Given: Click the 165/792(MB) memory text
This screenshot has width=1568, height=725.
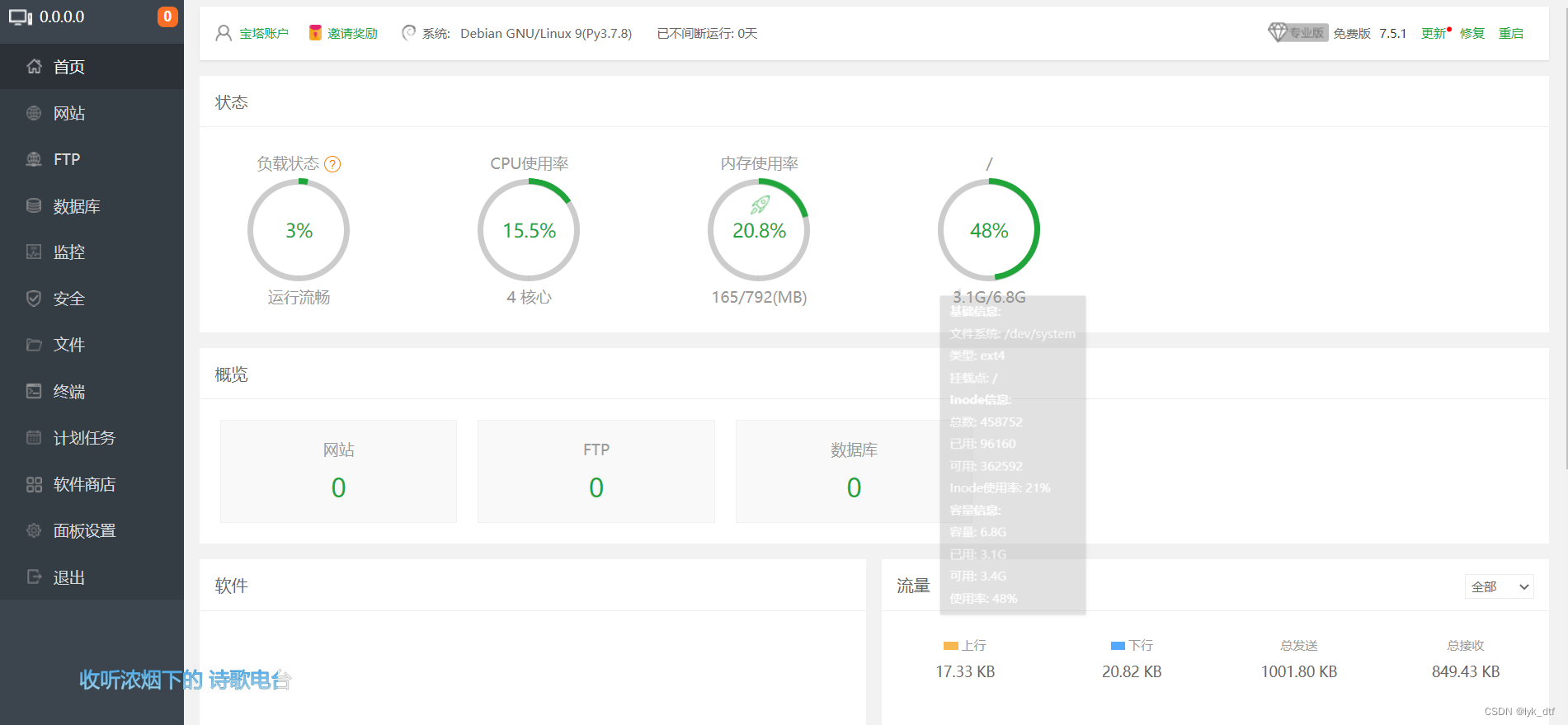Looking at the screenshot, I should click(760, 297).
